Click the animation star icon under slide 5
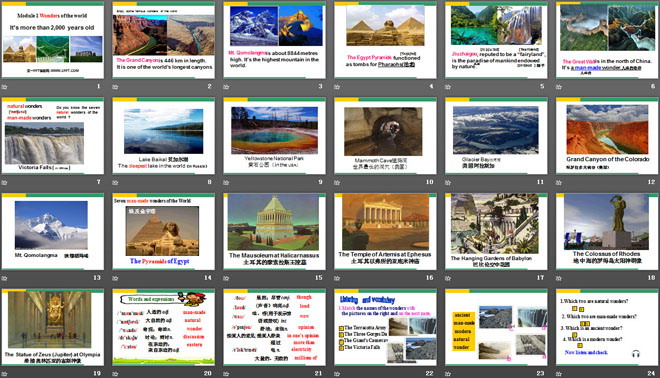The height and width of the screenshot is (378, 660). click(x=448, y=87)
